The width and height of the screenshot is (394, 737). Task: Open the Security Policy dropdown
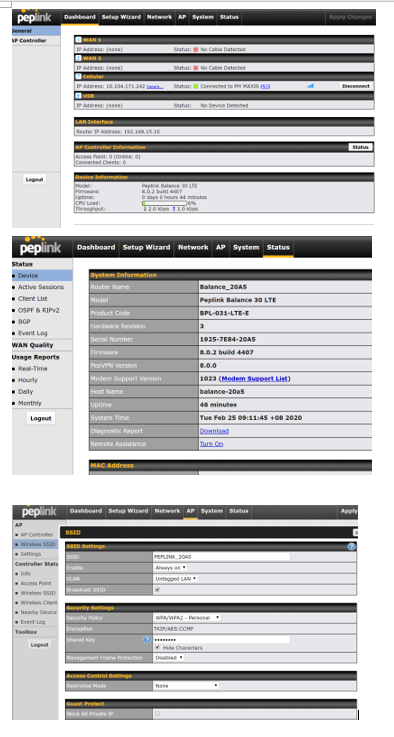point(188,618)
